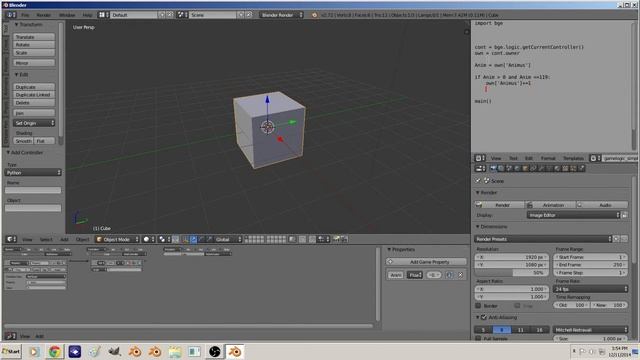Select the World properties tab icon
Viewport: 640px width, 360px height.
point(517,168)
